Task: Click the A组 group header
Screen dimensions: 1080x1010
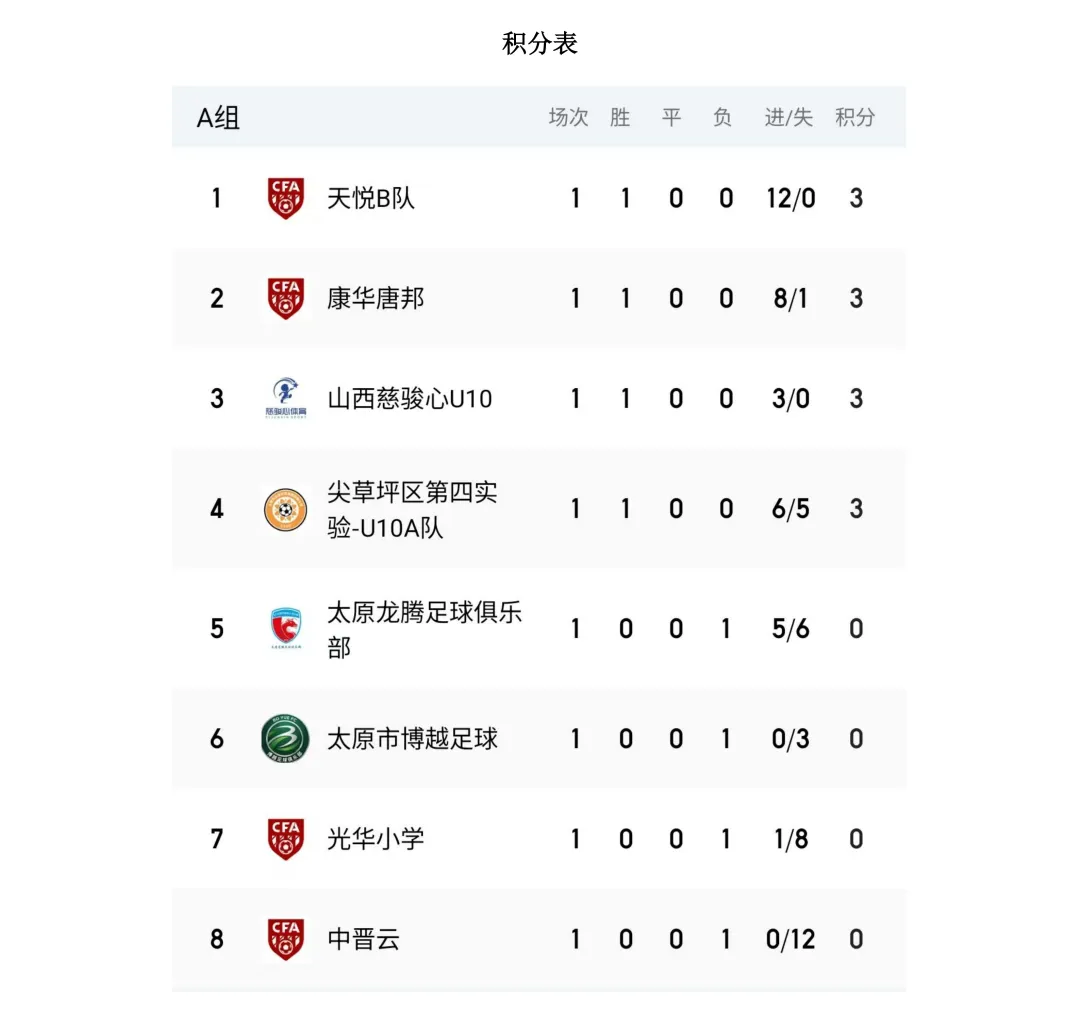Action: point(218,118)
